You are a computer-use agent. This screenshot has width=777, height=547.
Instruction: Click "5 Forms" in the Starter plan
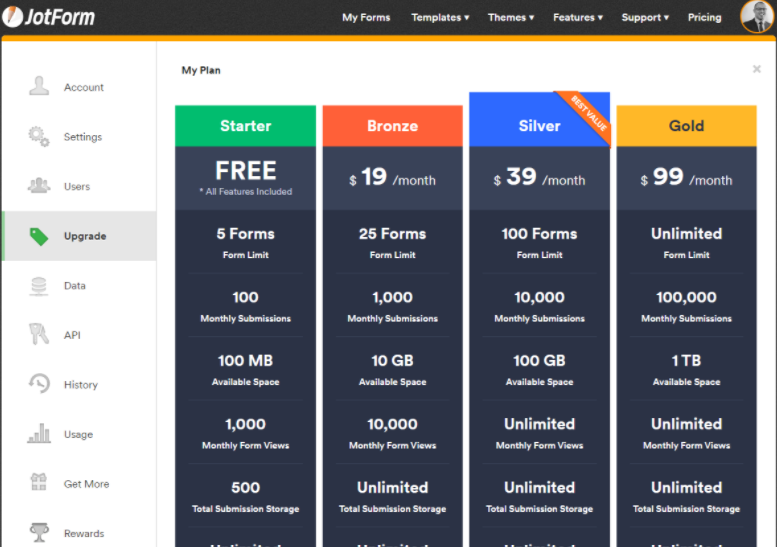pyautogui.click(x=245, y=234)
